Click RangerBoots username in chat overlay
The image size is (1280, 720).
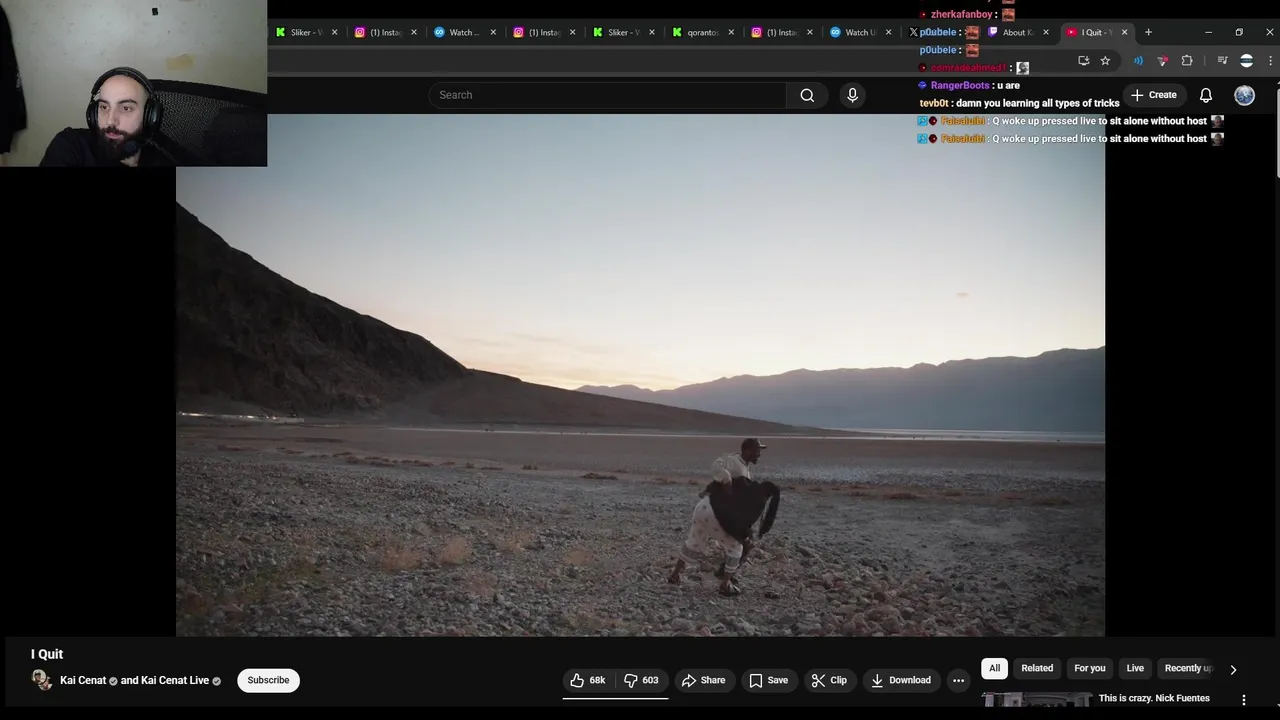(960, 85)
